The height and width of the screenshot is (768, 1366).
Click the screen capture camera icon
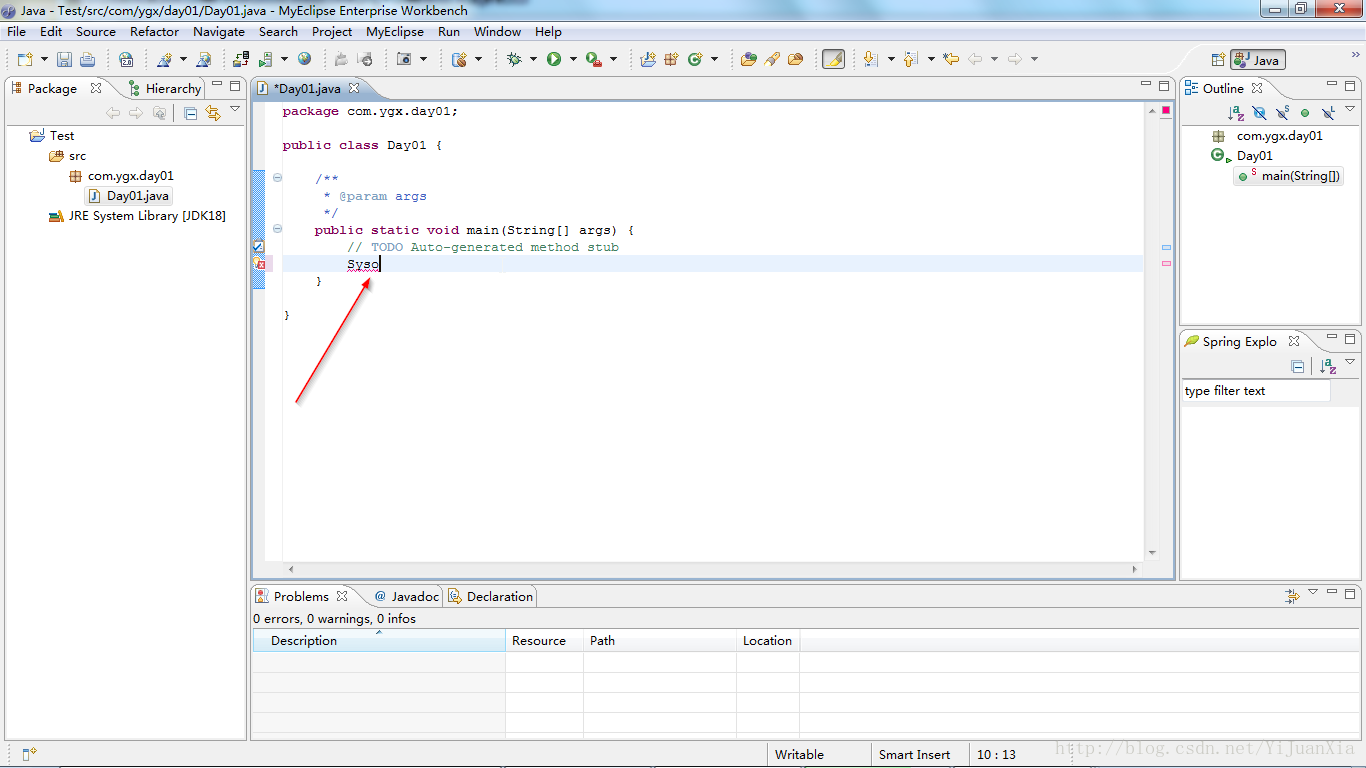(404, 59)
